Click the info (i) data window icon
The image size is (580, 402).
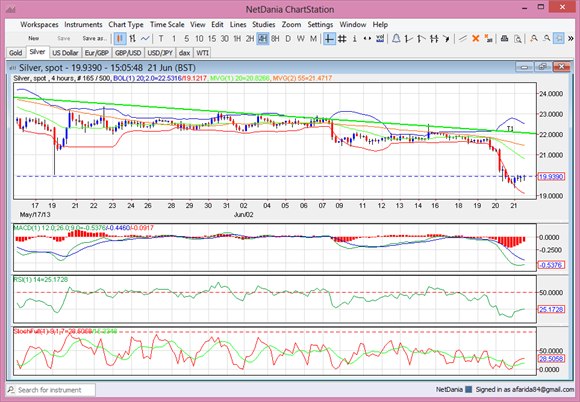[x=354, y=38]
